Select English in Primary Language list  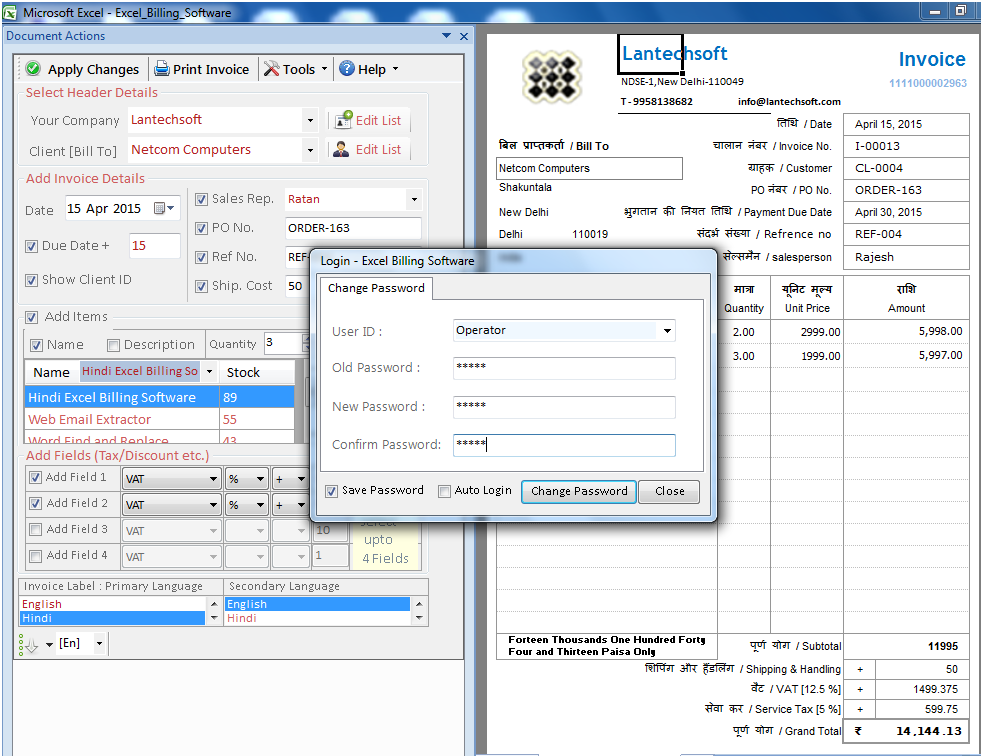click(x=113, y=604)
